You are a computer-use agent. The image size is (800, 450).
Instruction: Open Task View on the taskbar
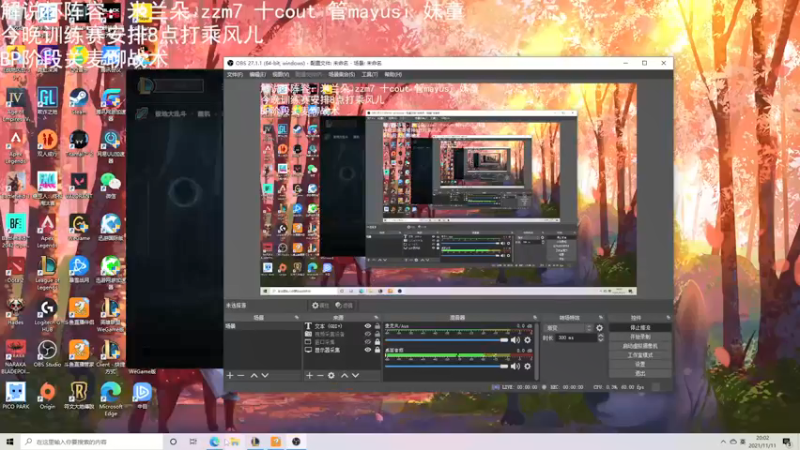tap(193, 441)
